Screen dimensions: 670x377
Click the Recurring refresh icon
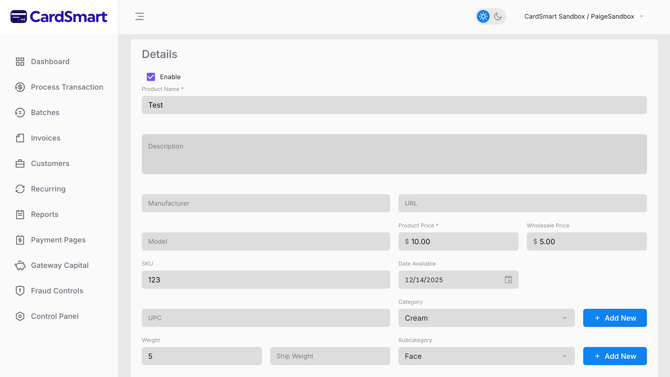20,189
